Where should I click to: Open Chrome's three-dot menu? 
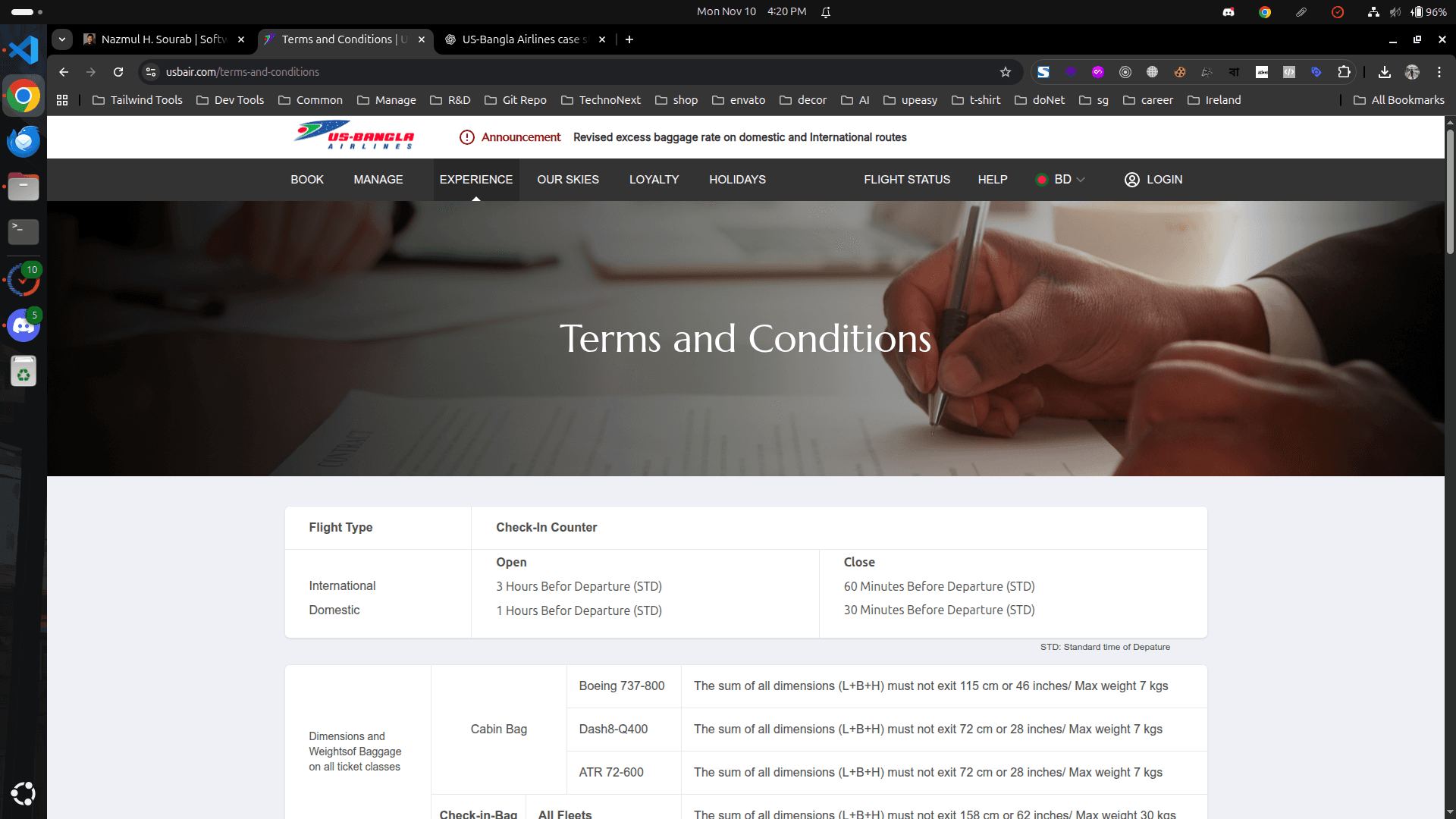[1439, 72]
